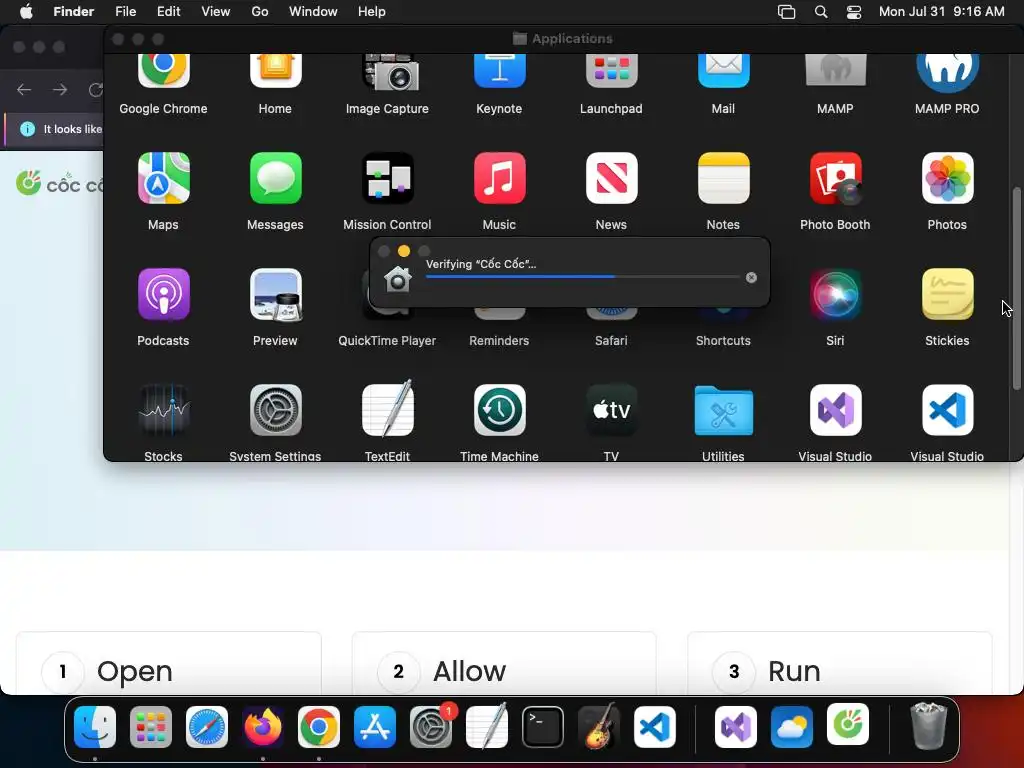This screenshot has height=768, width=1024.
Task: Open Google Chrome from the Dock
Action: (x=319, y=727)
